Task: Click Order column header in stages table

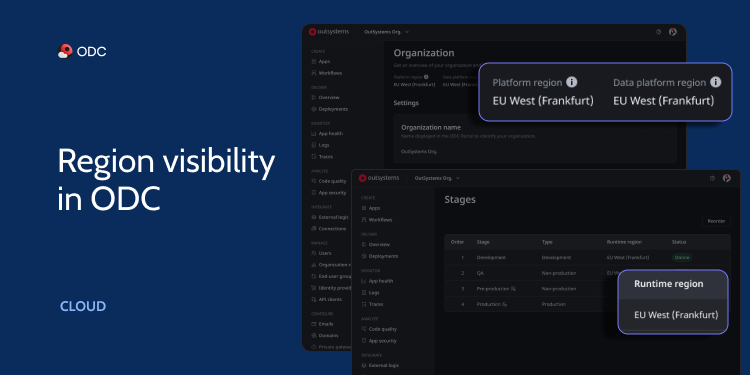Action: 457,242
